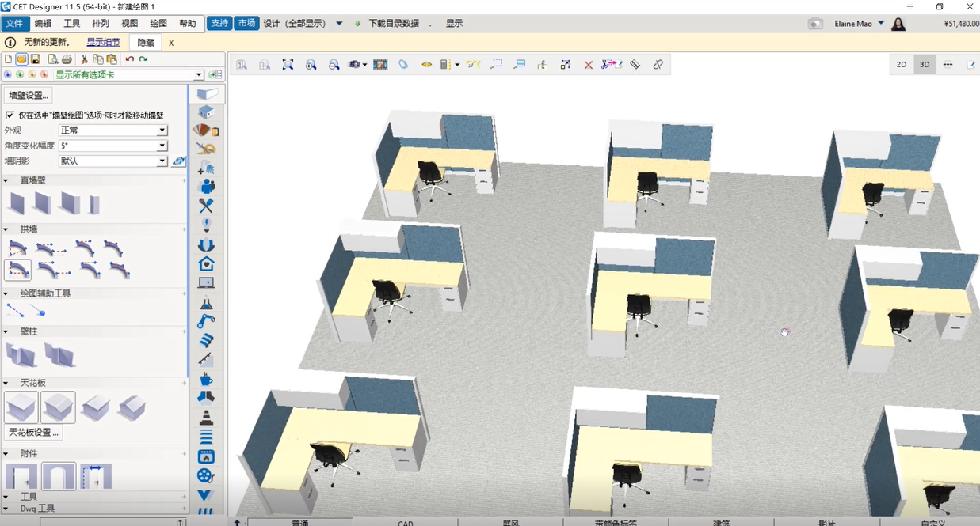The image size is (980, 526).
Task: Click the undo arrow icon
Action: coord(129,59)
